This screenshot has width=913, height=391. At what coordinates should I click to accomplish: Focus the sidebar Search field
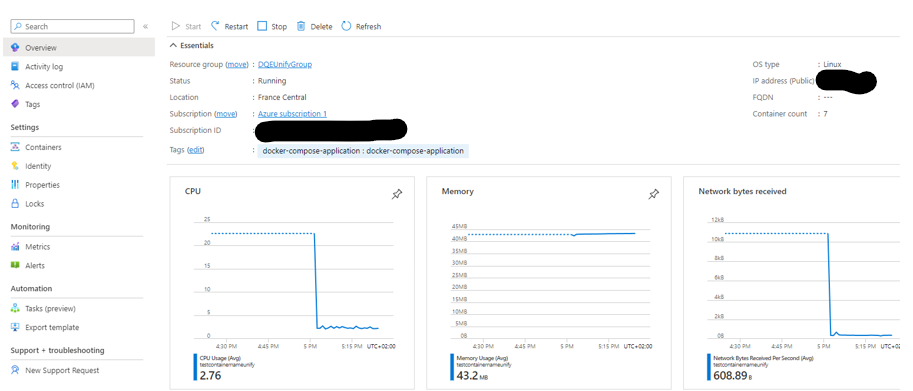[x=72, y=27]
